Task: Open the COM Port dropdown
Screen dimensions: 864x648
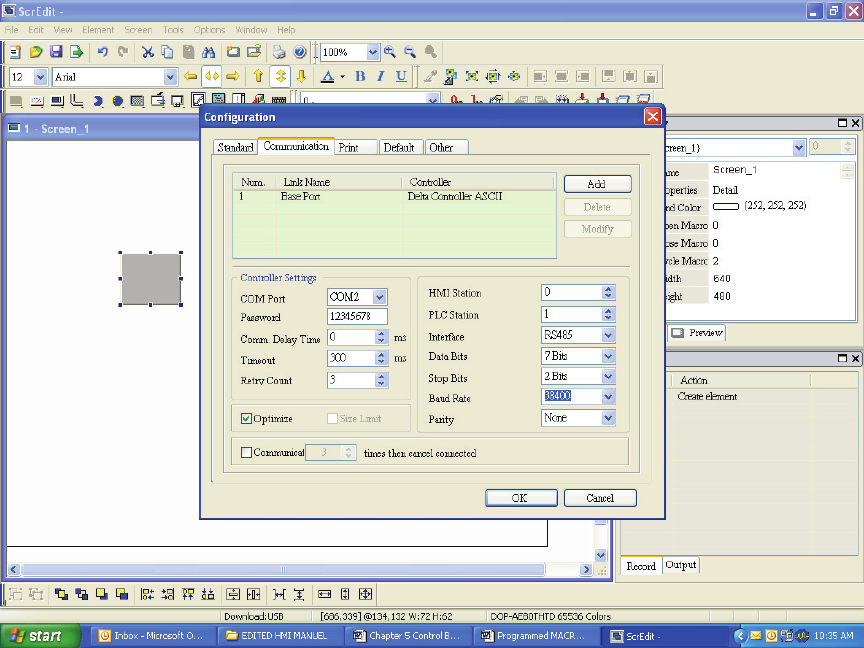Action: pyautogui.click(x=379, y=297)
